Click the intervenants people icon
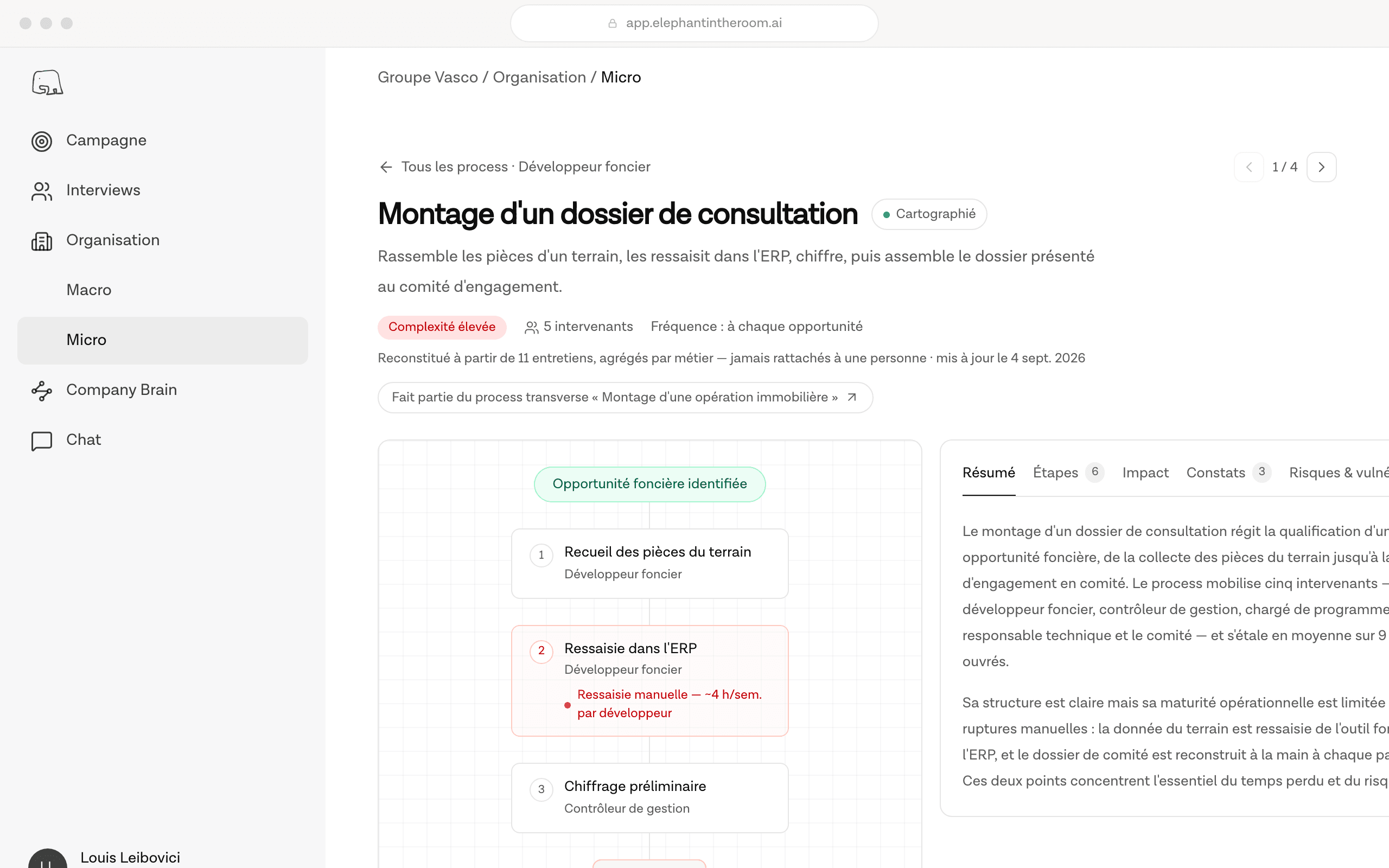Viewport: 1389px width, 868px height. 532,327
